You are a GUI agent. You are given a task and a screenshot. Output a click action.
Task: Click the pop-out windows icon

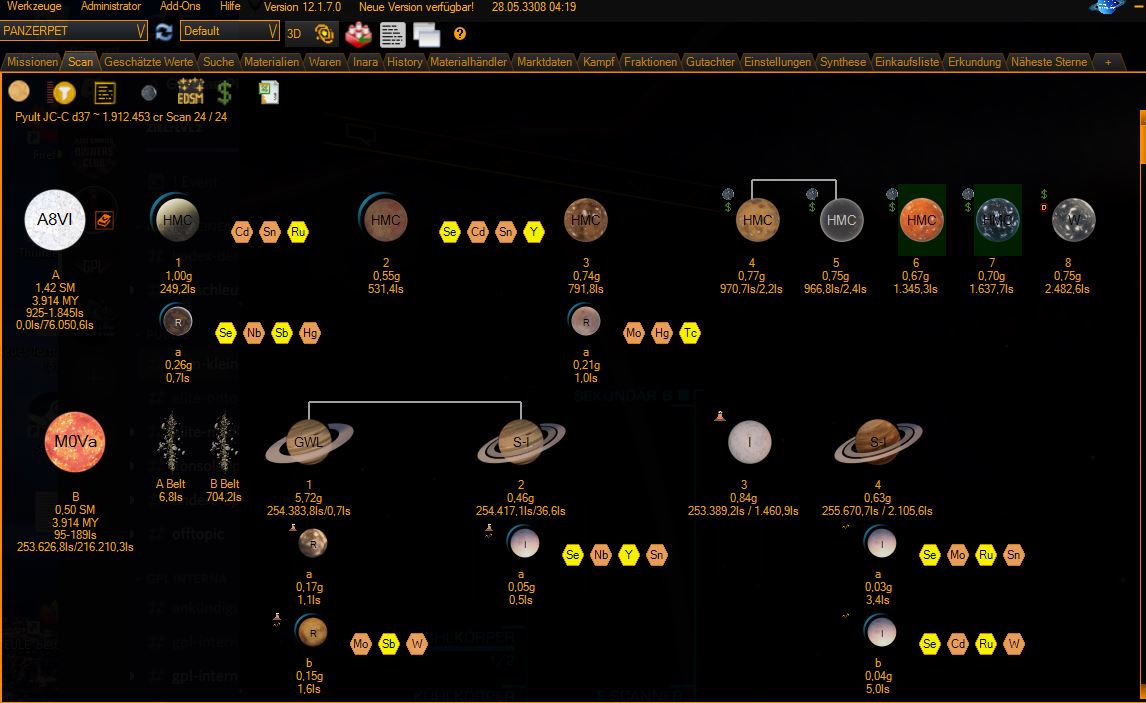tap(427, 34)
